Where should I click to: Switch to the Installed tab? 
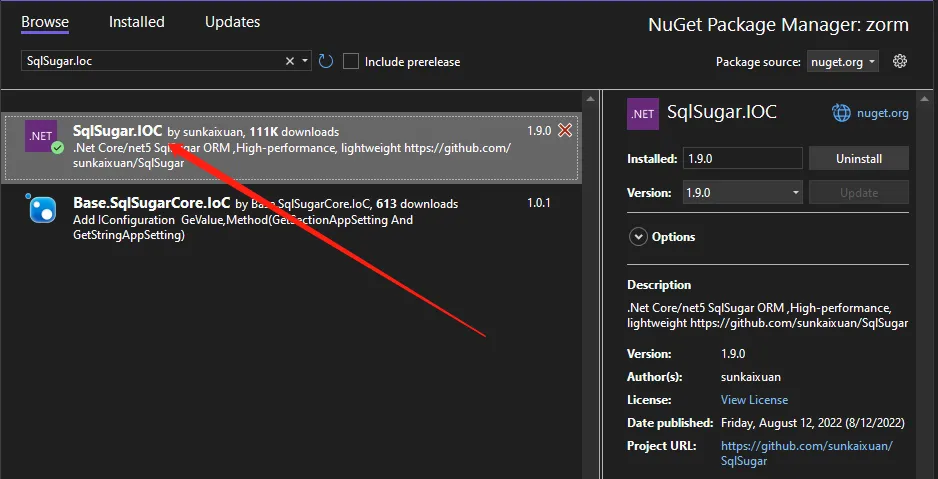[x=136, y=22]
